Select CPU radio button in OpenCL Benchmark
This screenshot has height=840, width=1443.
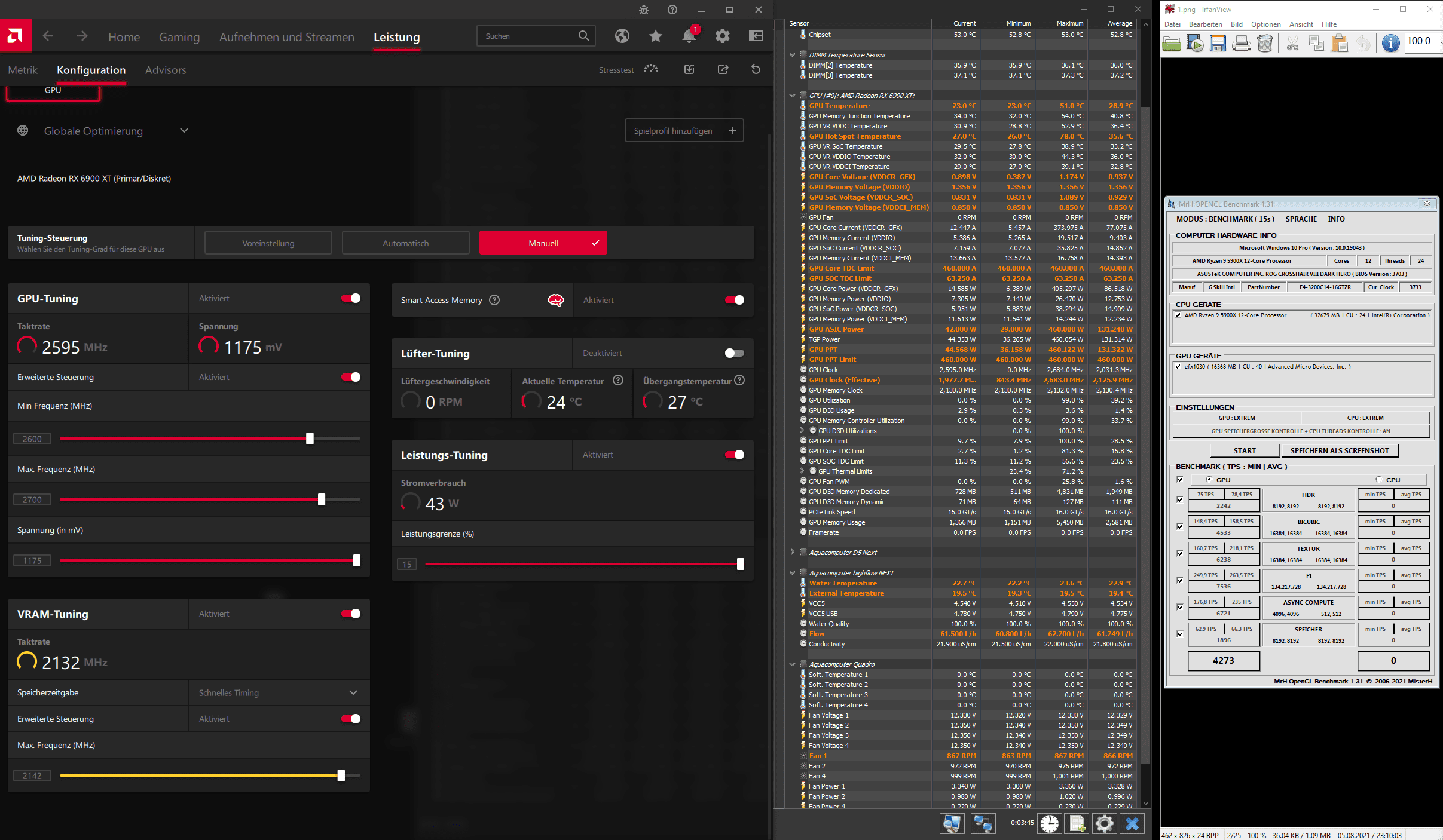click(1378, 479)
